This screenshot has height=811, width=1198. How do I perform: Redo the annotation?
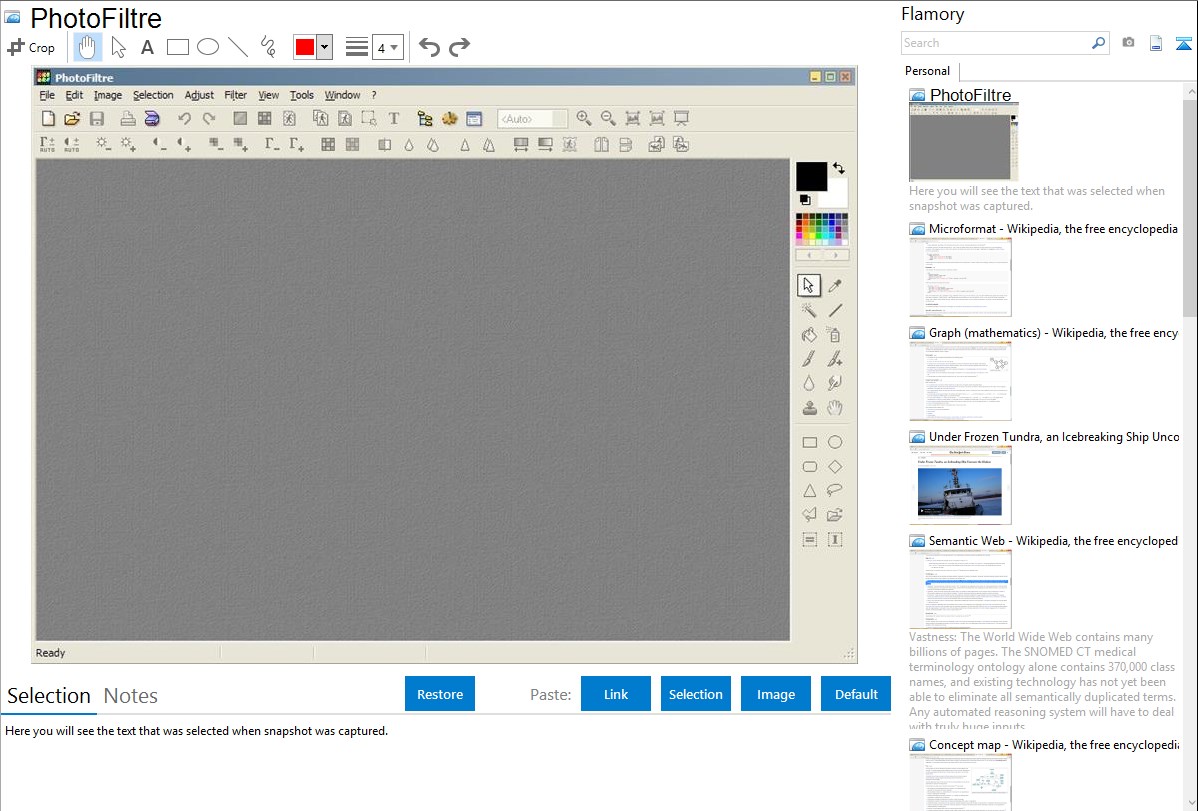[459, 47]
